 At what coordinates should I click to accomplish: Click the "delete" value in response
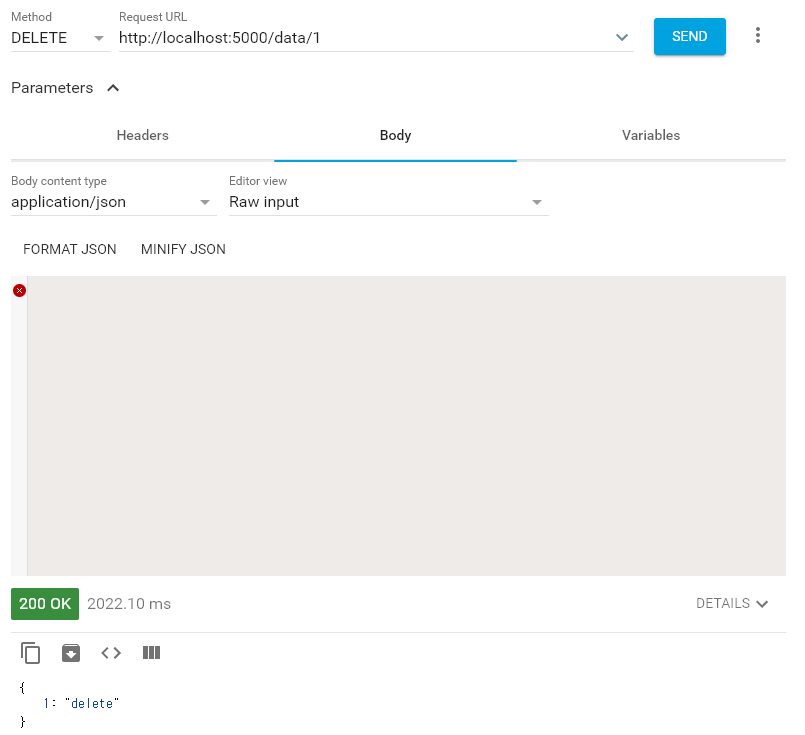[92, 703]
